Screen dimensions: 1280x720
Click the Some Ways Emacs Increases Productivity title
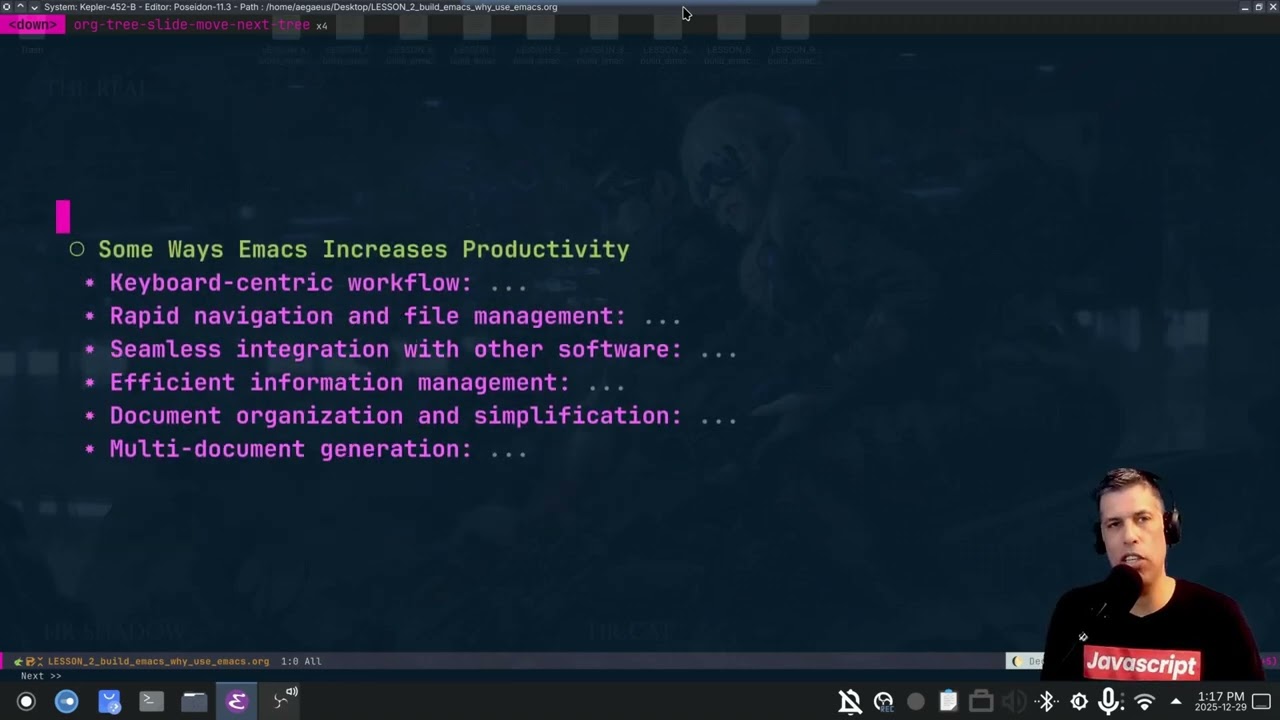click(x=364, y=250)
